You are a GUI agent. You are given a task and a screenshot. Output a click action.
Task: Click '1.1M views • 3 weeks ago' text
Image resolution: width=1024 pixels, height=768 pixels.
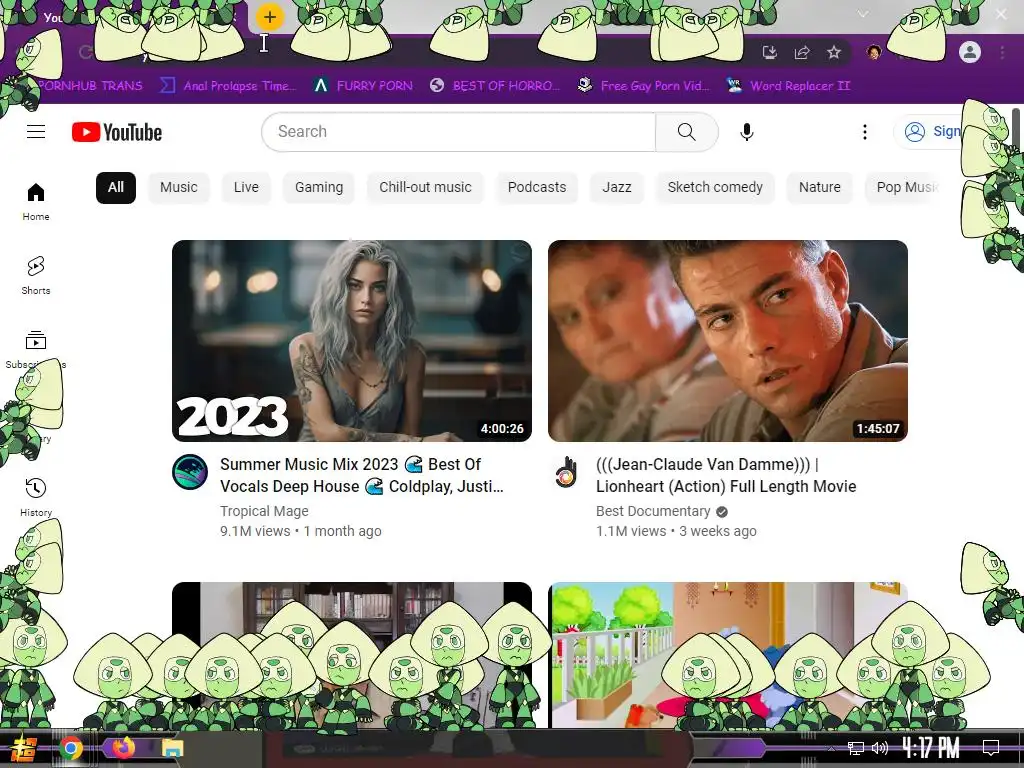pyautogui.click(x=676, y=532)
